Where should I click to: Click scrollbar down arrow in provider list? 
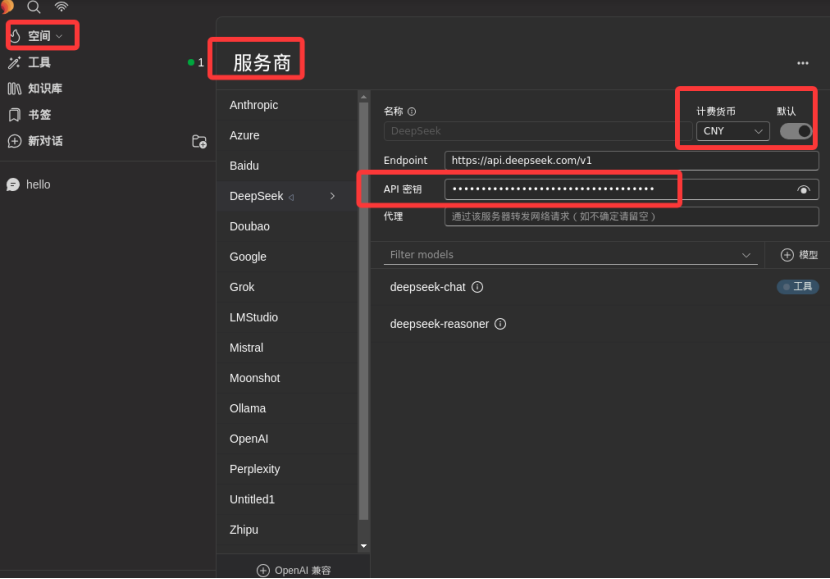[364, 546]
